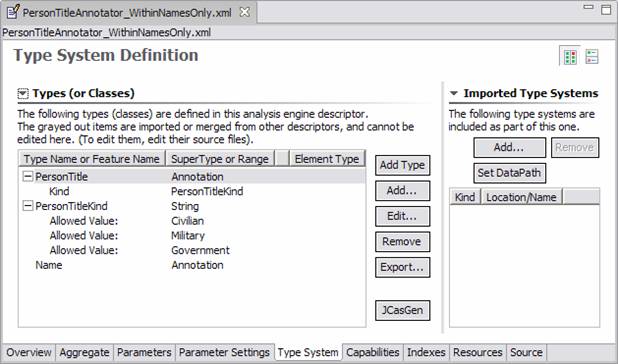The height and width of the screenshot is (364, 618).
Task: Open the Overview tab
Action: click(x=29, y=352)
